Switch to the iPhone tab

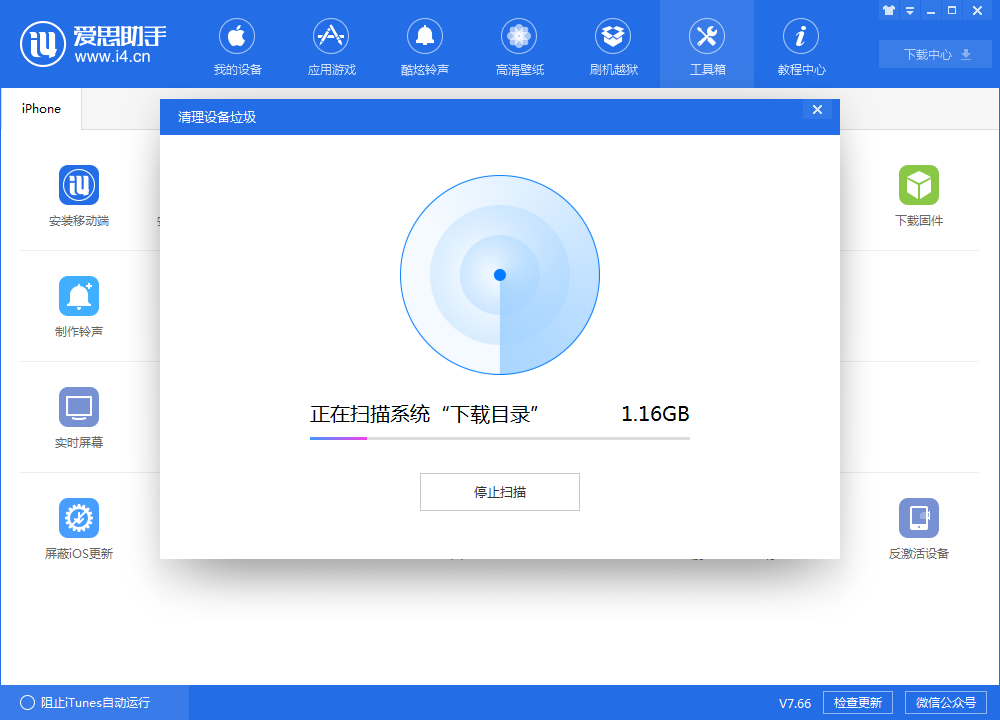coord(40,109)
